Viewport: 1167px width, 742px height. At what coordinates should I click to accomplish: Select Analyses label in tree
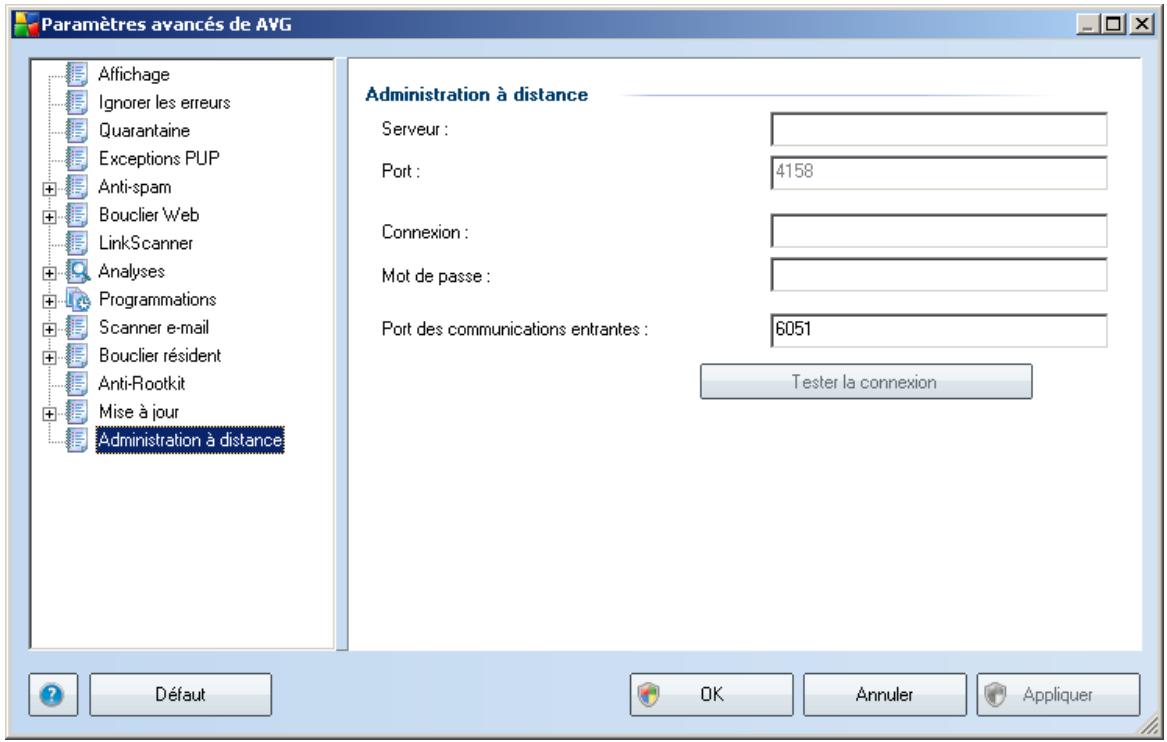tap(132, 272)
